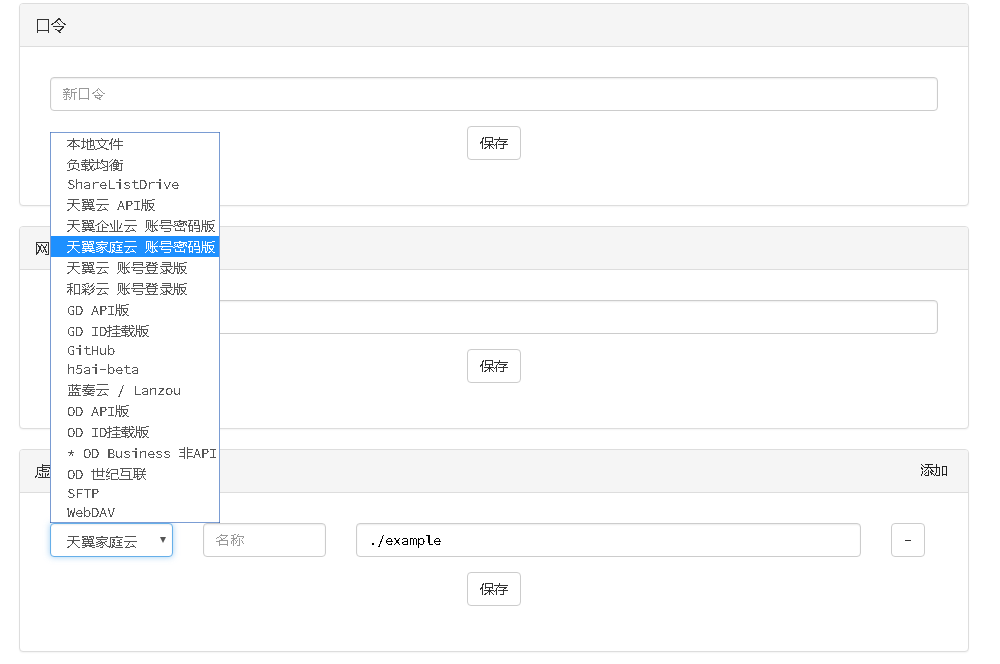Click the ./example path input field
This screenshot has width=1000, height=664.
(608, 540)
